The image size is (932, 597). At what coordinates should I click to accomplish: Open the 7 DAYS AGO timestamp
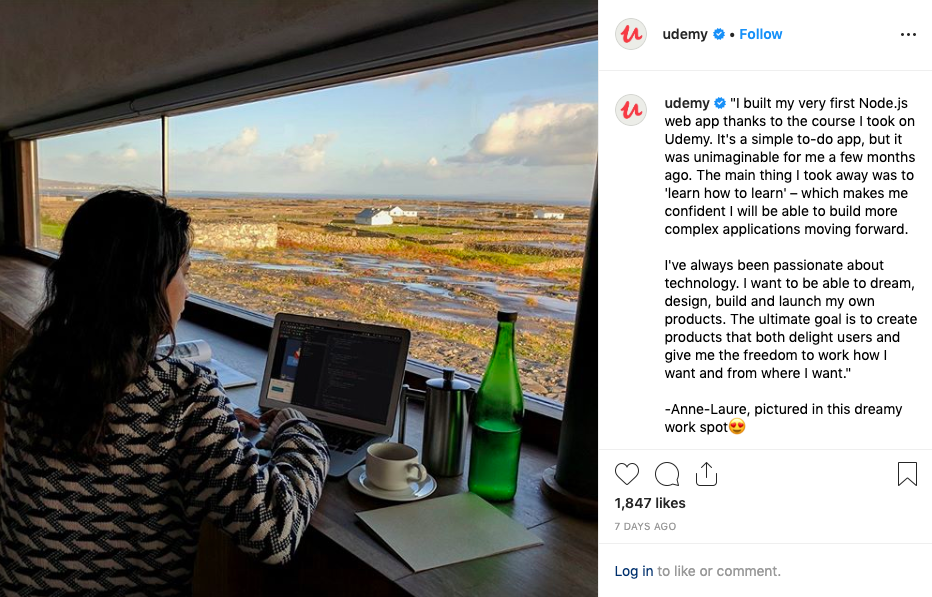point(645,526)
